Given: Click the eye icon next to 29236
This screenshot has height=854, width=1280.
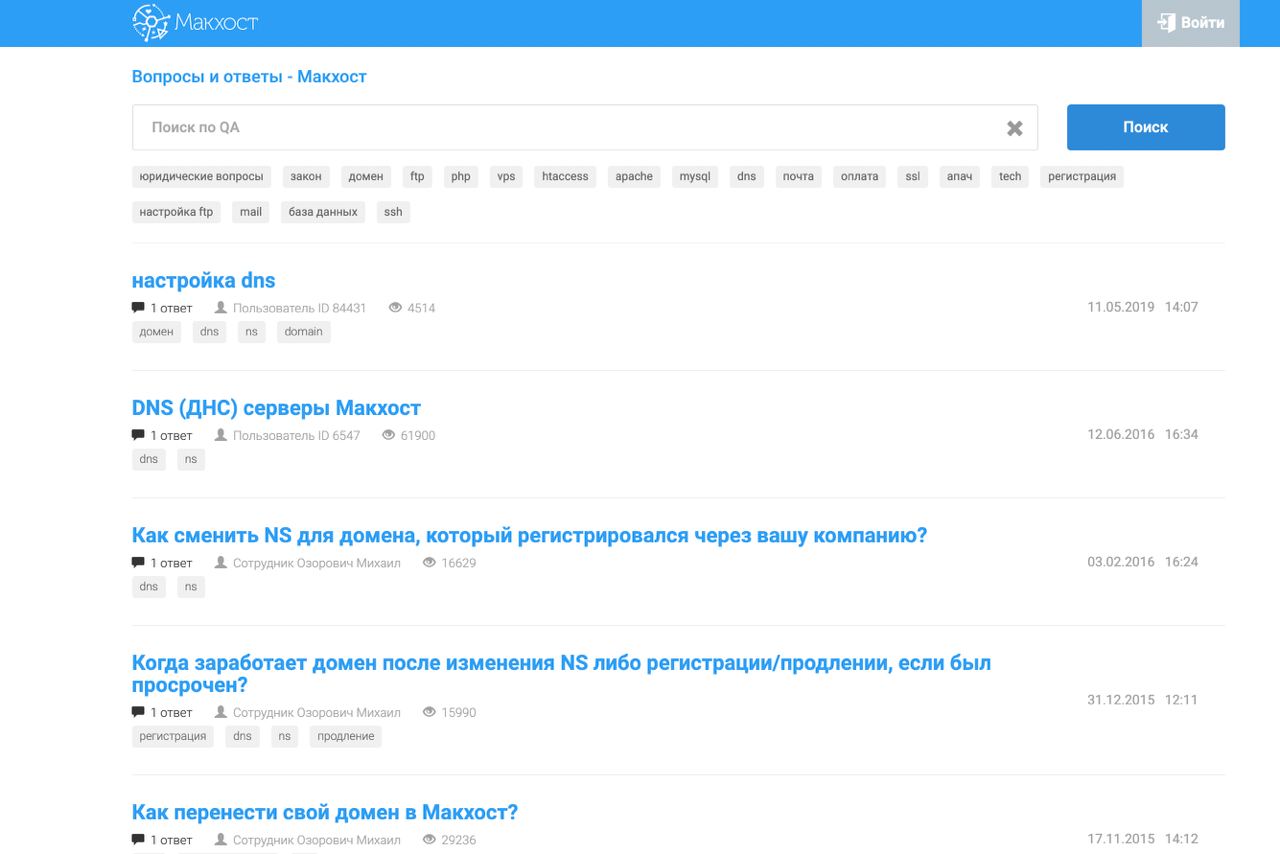Looking at the screenshot, I should click(x=430, y=840).
